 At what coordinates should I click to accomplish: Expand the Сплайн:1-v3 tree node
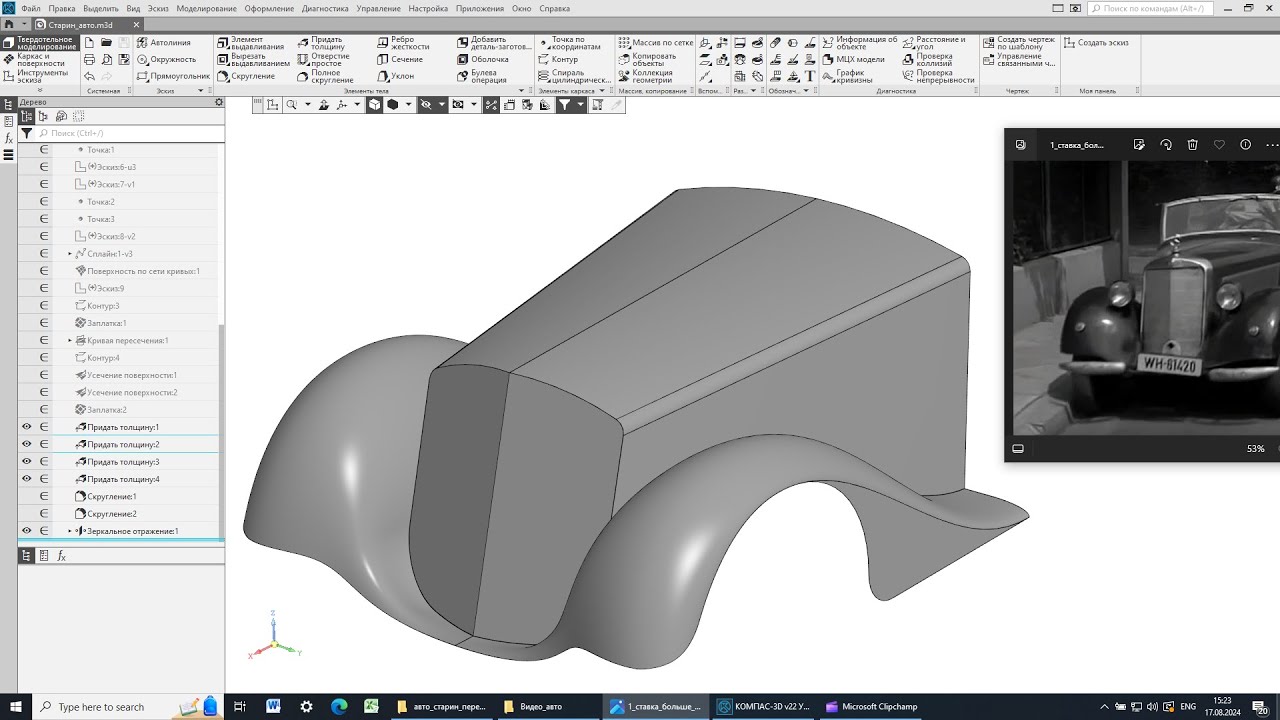point(70,254)
